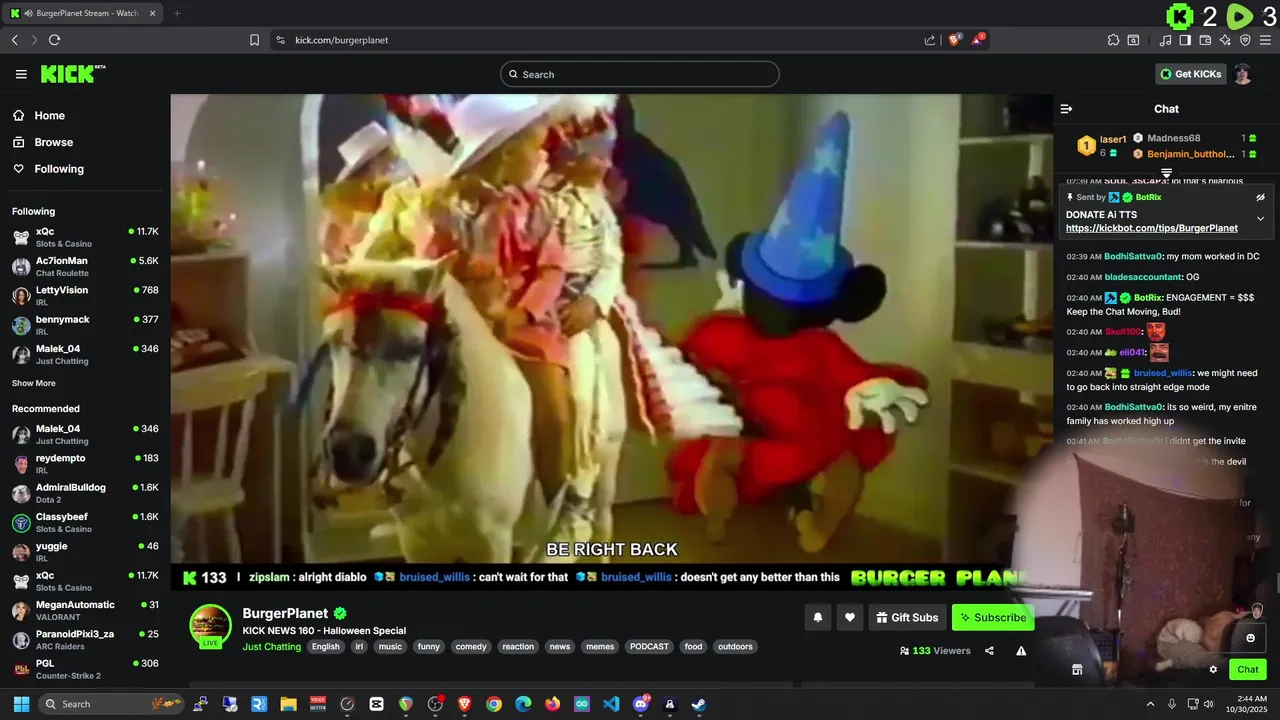The height and width of the screenshot is (720, 1280).
Task: Open Brave Wallet icon
Action: (1205, 40)
